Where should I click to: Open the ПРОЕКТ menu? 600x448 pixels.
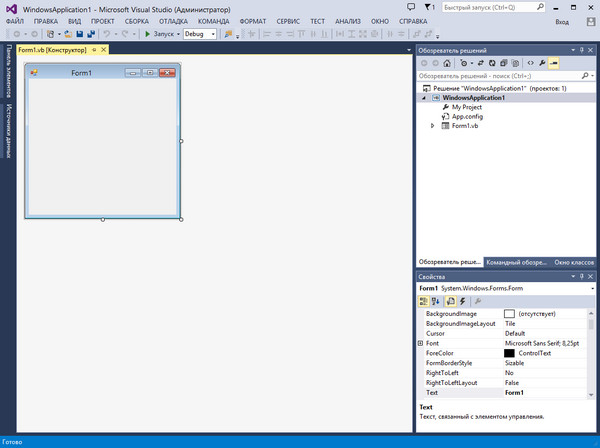pyautogui.click(x=103, y=21)
